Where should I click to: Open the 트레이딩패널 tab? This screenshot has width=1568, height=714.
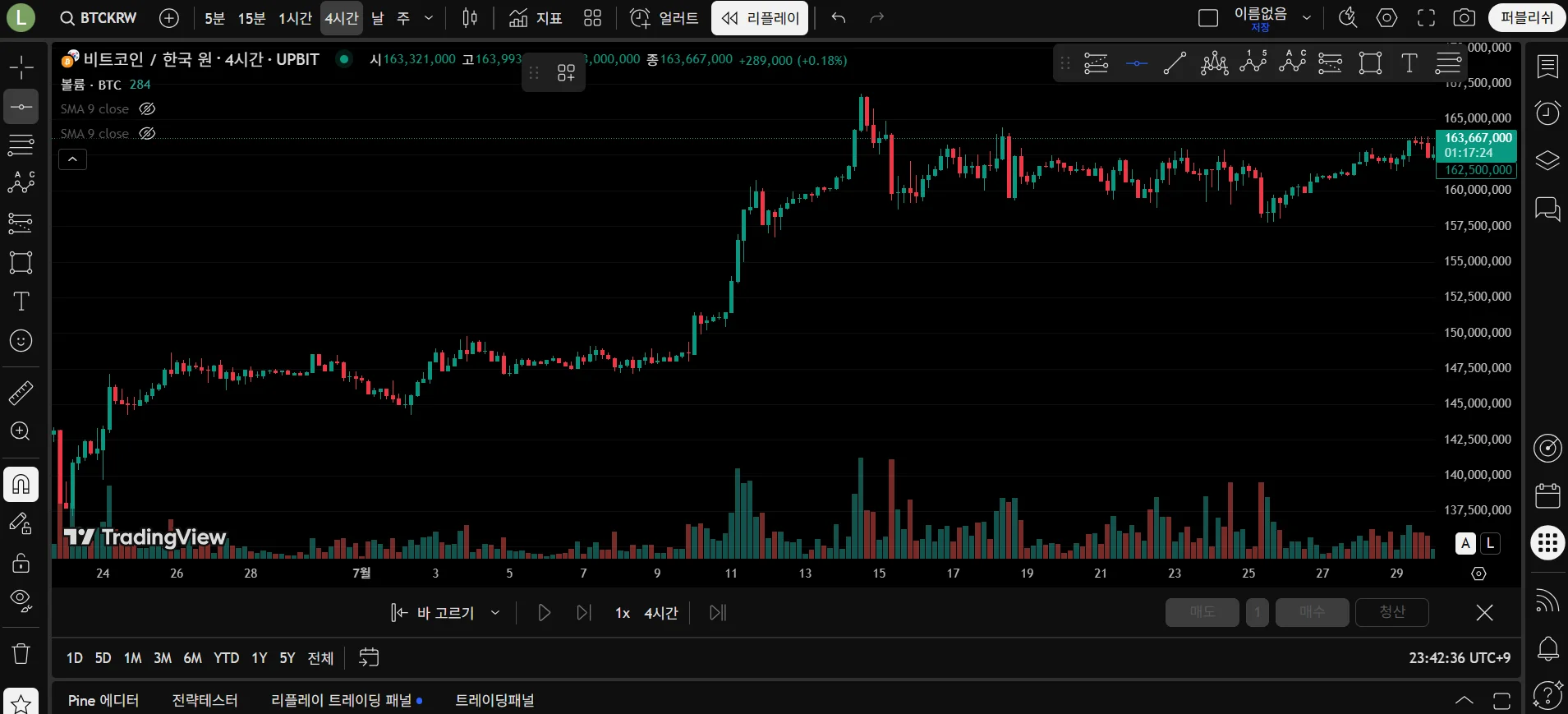494,701
